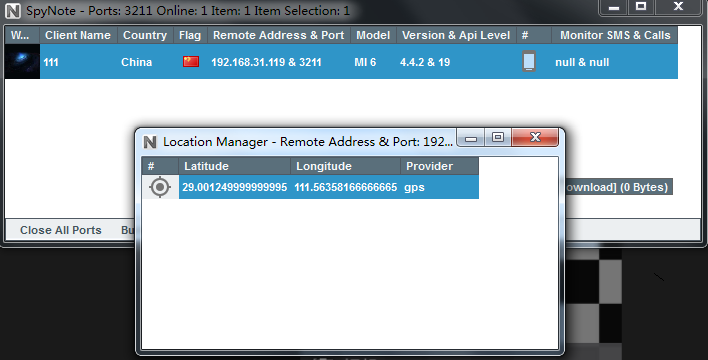Minimize the Location Manager window
The image size is (708, 360).
(471, 138)
